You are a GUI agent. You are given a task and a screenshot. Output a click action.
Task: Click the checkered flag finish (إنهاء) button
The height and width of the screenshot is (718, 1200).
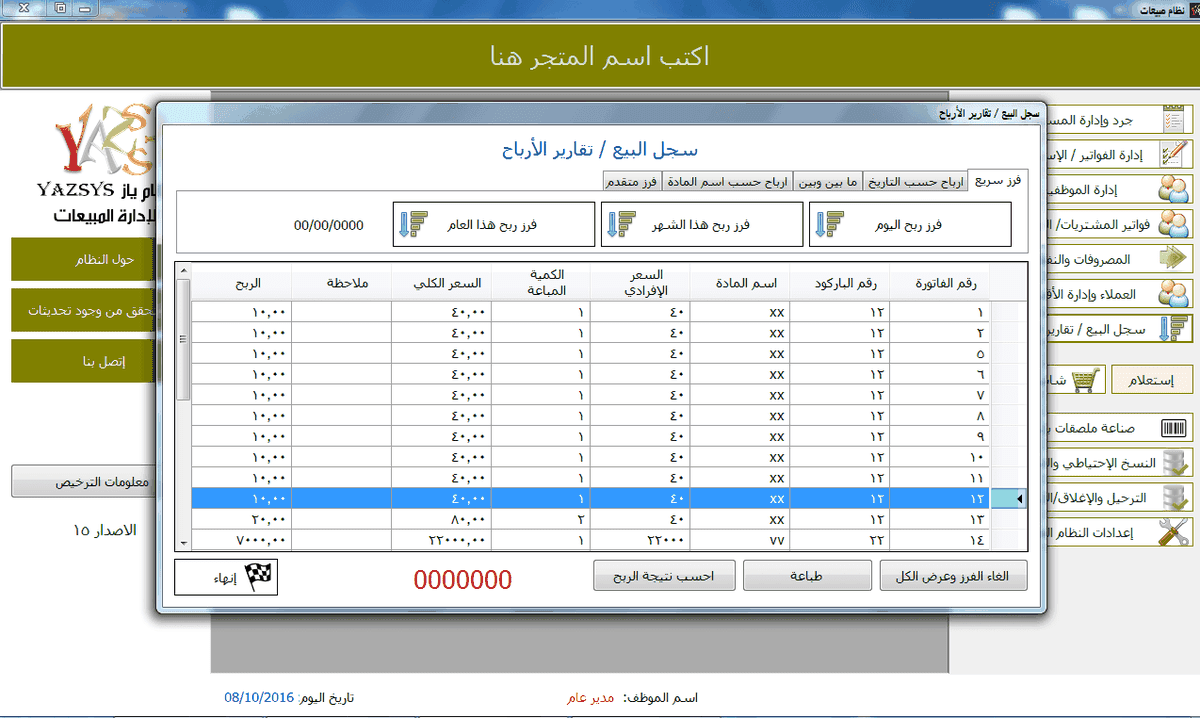[227, 577]
